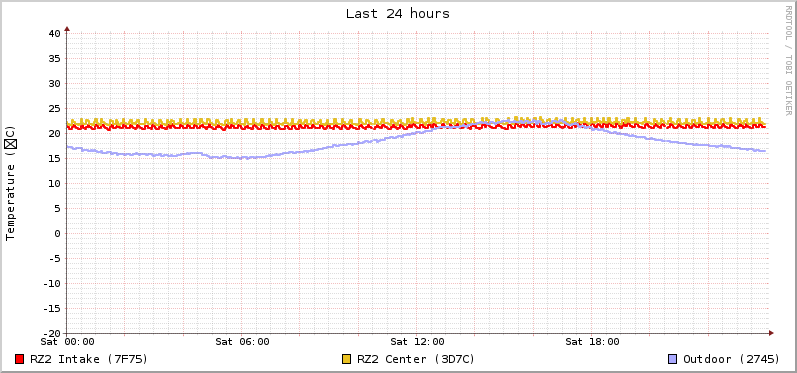797x373 pixels.
Task: Click the 'Sat 12:00' x-axis label
Action: click(417, 341)
